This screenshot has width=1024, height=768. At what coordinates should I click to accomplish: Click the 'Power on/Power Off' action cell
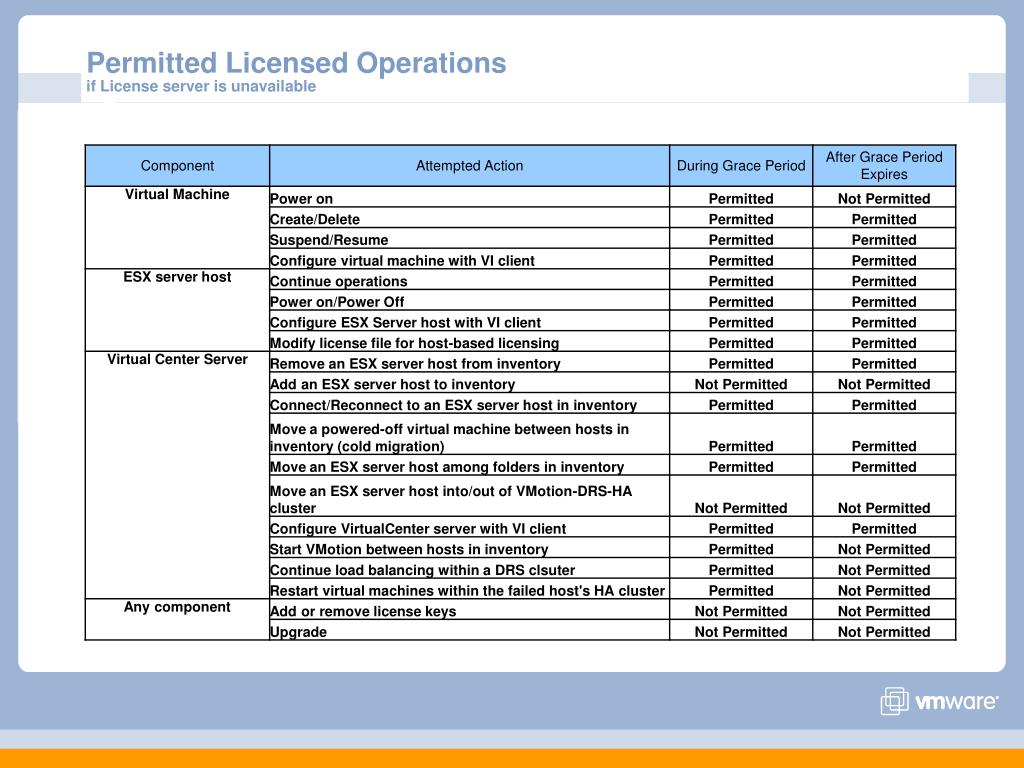(470, 302)
